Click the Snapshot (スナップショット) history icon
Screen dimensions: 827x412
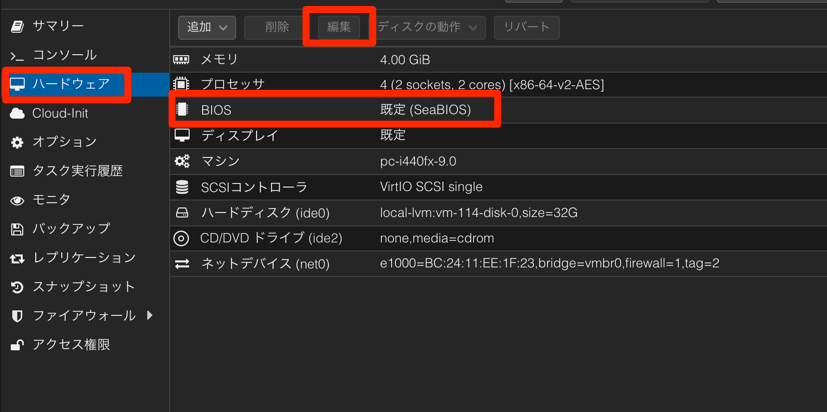(x=17, y=287)
